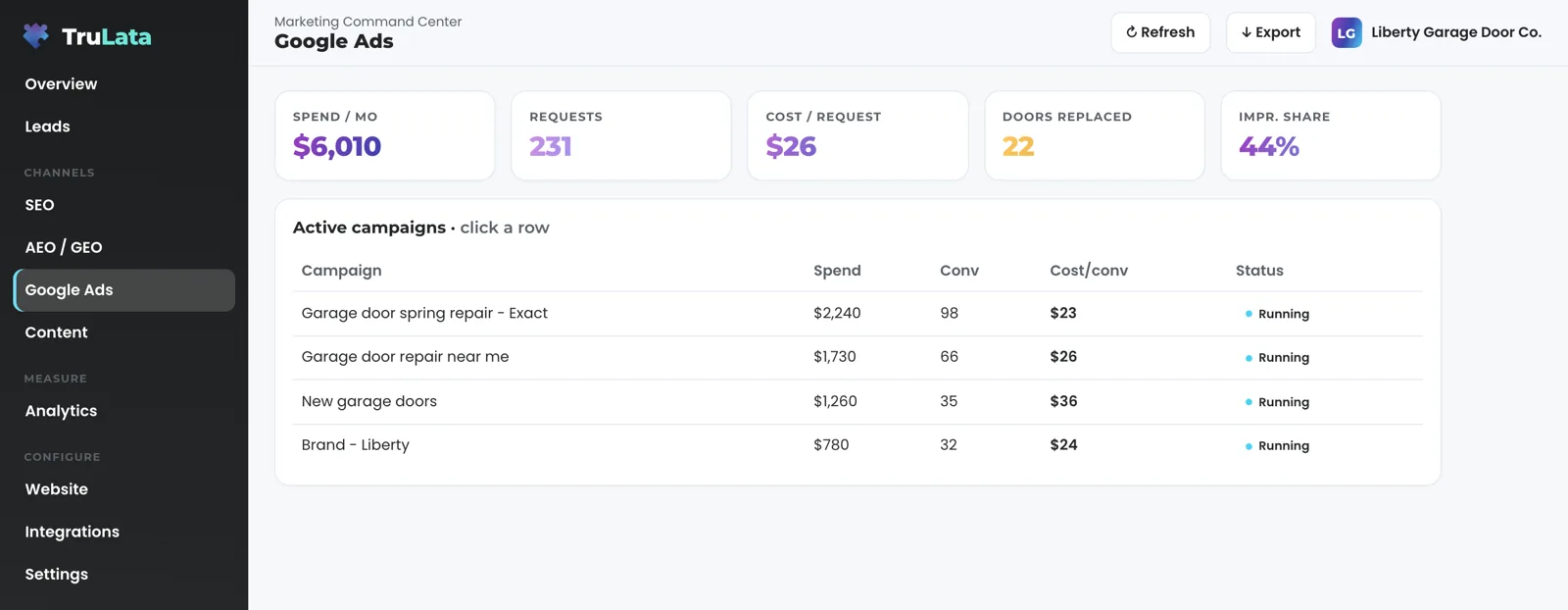Click Running status for New garage doors
Image resolution: width=1568 pixels, height=610 pixels.
click(1277, 402)
